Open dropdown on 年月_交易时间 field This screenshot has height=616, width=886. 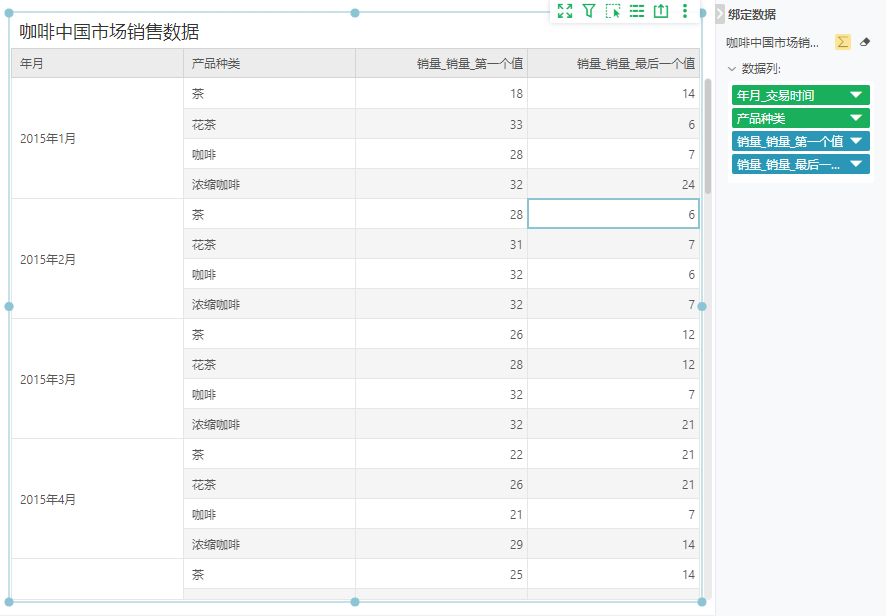click(x=855, y=94)
